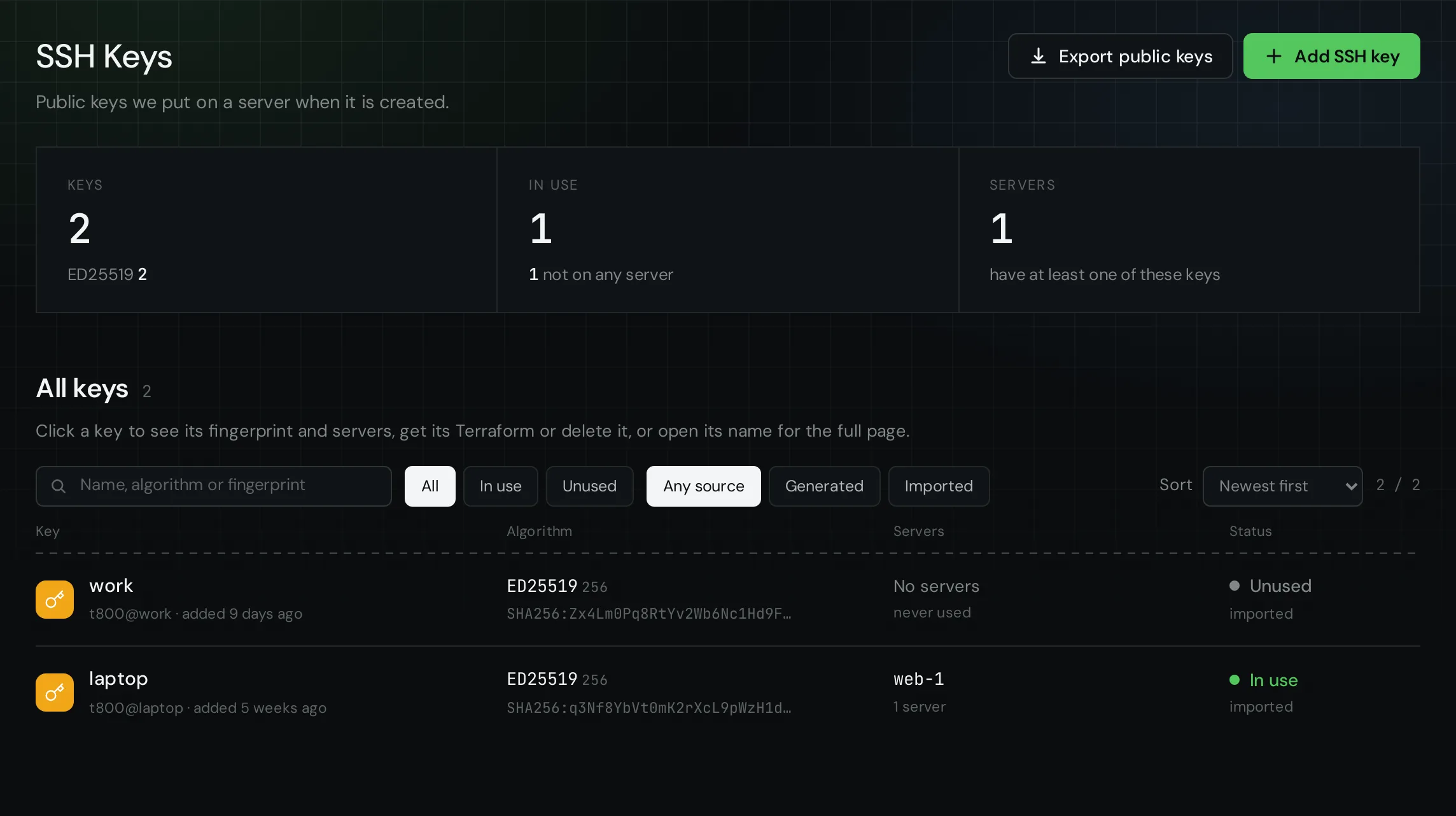Filter keys to Unused

[x=590, y=486]
